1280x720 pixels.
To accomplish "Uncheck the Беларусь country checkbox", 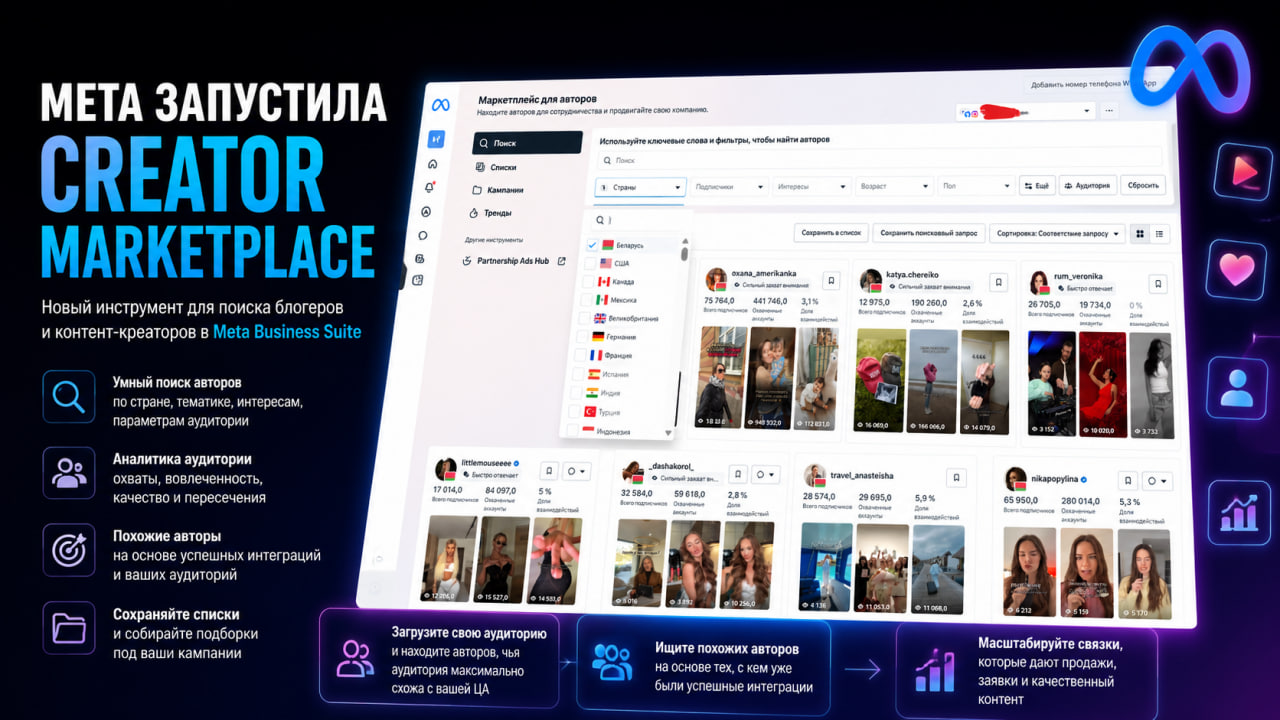I will pyautogui.click(x=592, y=245).
